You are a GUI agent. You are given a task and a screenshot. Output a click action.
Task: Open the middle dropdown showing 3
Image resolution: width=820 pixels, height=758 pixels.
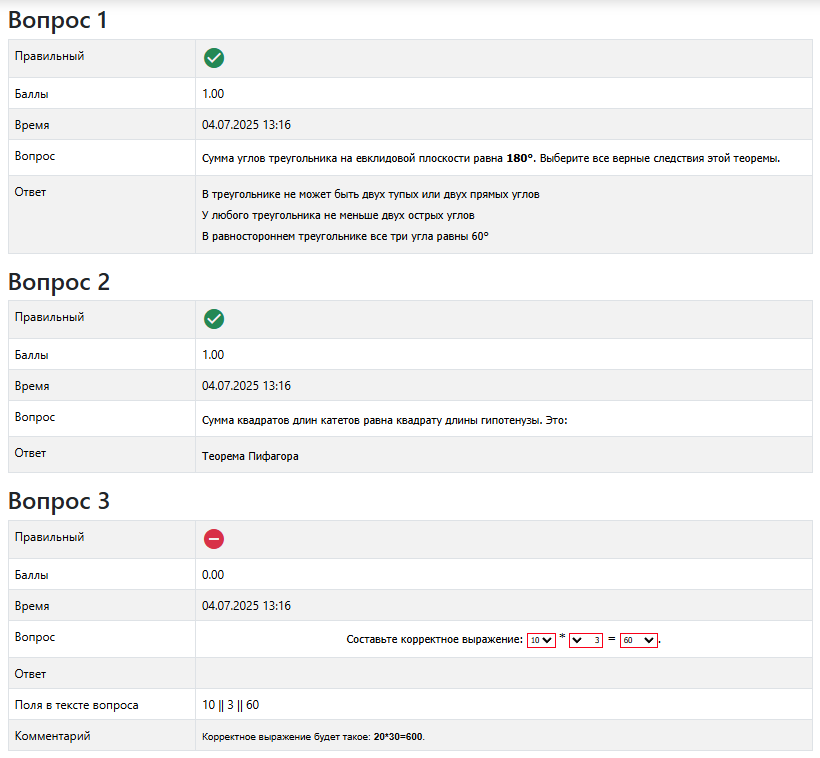[x=585, y=640]
